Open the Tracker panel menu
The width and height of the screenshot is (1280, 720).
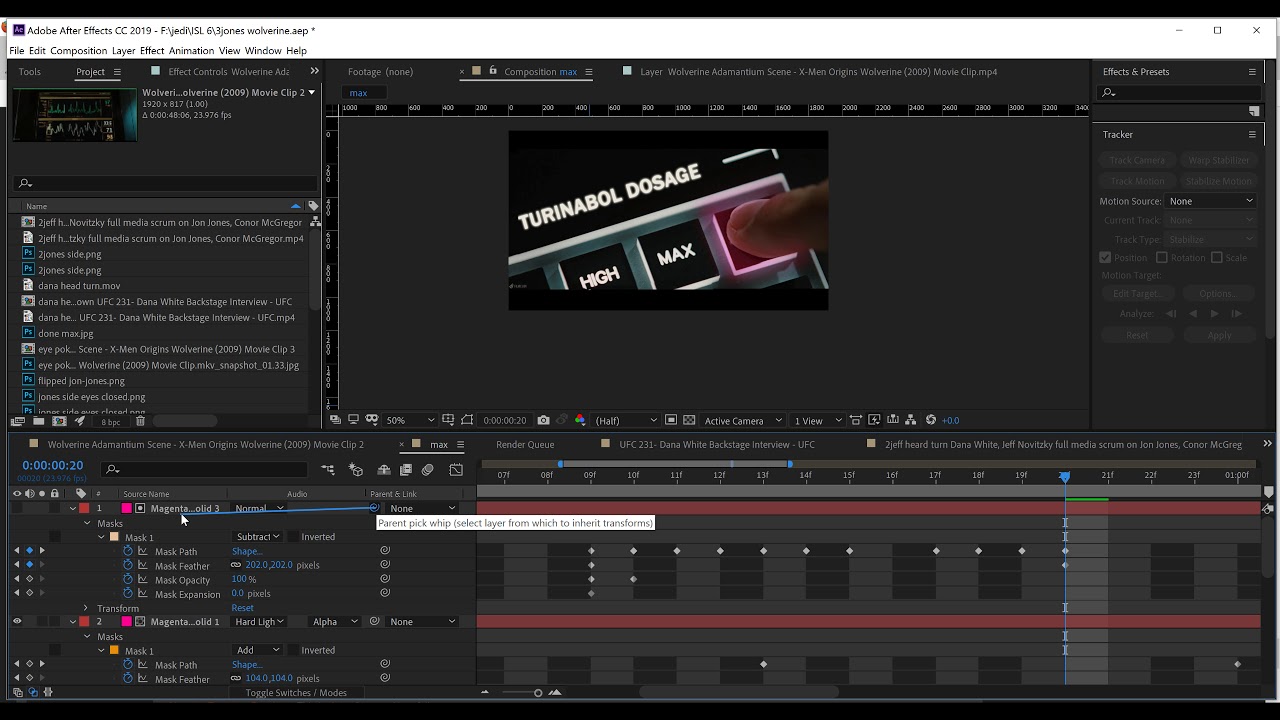coord(1252,134)
